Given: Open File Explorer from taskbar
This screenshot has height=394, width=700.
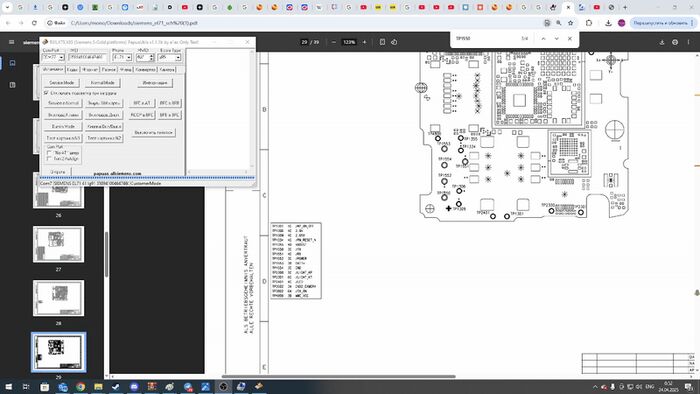Looking at the screenshot, I should pyautogui.click(x=98, y=386).
